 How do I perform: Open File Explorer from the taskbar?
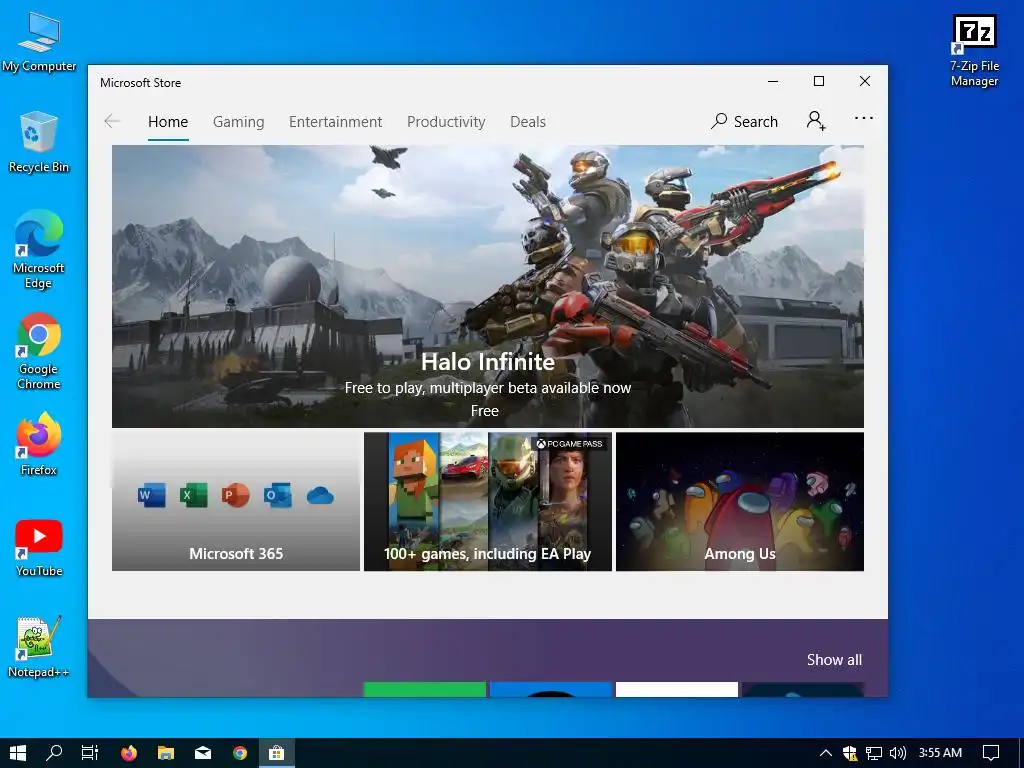[x=166, y=753]
